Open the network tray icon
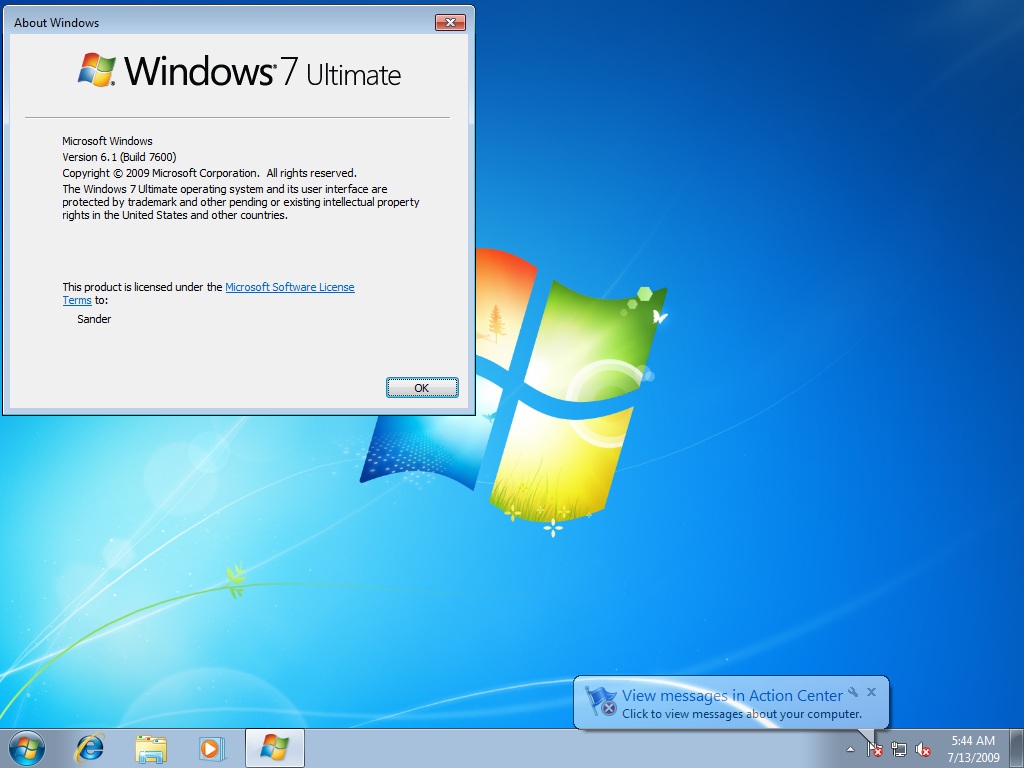 click(899, 749)
